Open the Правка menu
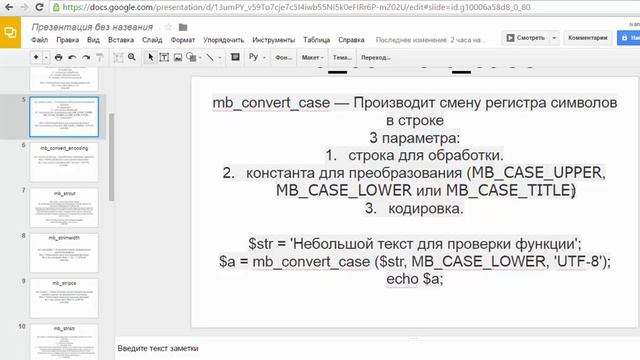The height and width of the screenshot is (360, 640). click(68, 40)
